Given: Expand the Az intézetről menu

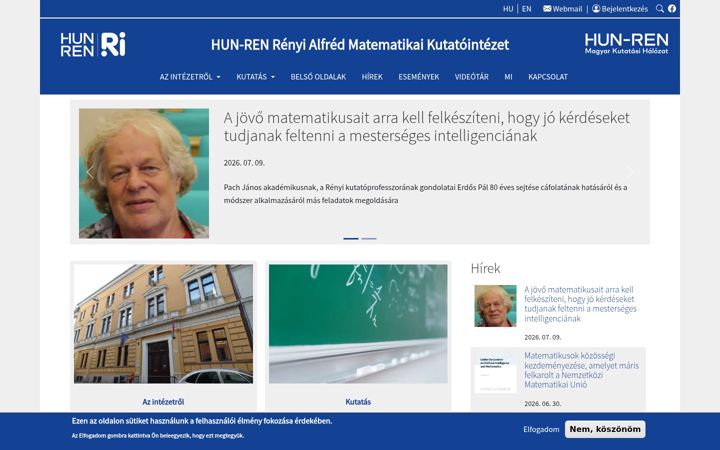Looking at the screenshot, I should (190, 77).
